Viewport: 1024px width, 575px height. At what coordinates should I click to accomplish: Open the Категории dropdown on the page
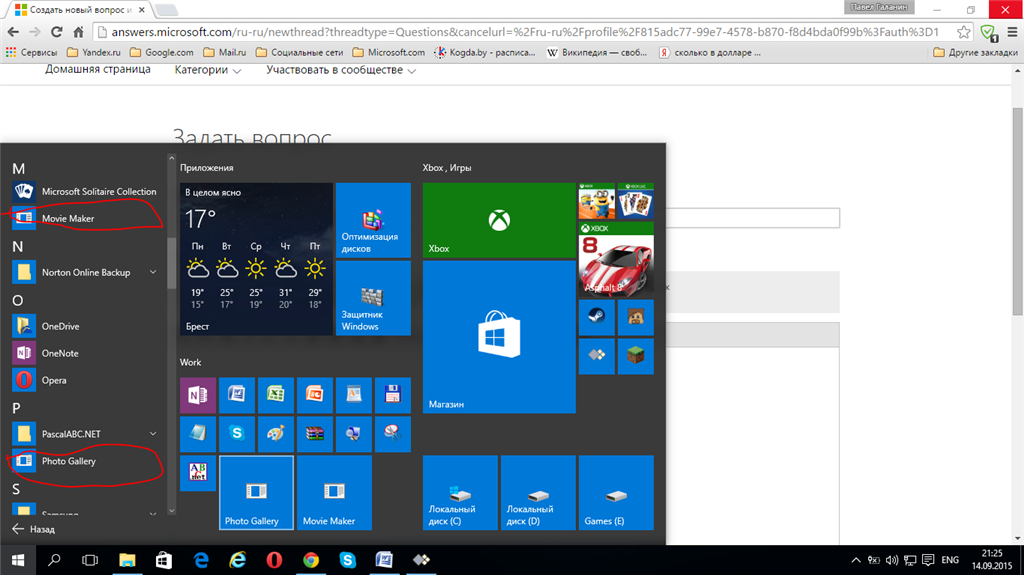pyautogui.click(x=208, y=70)
